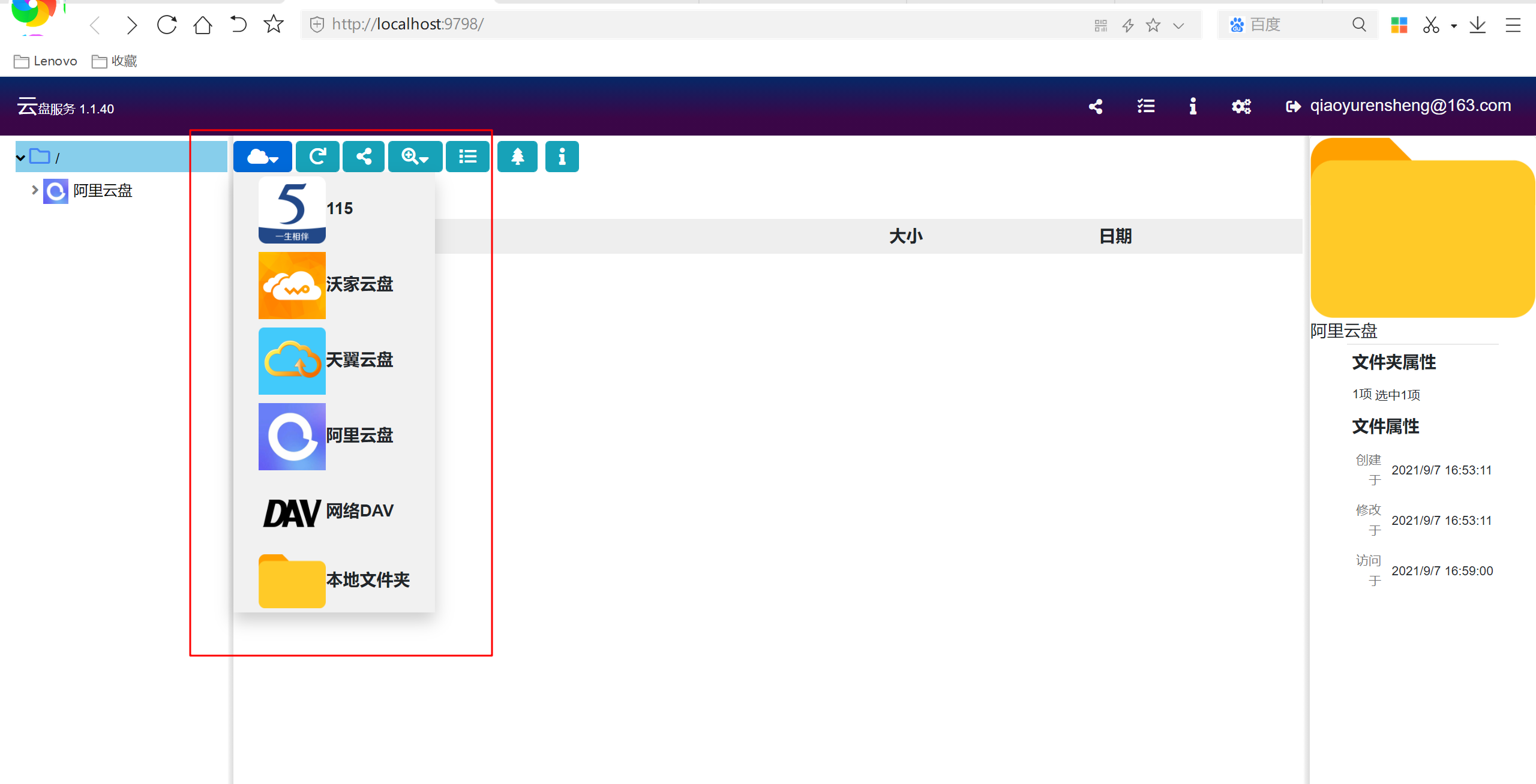1536x784 pixels.
Task: Click the refresh toolbar button
Action: (317, 157)
